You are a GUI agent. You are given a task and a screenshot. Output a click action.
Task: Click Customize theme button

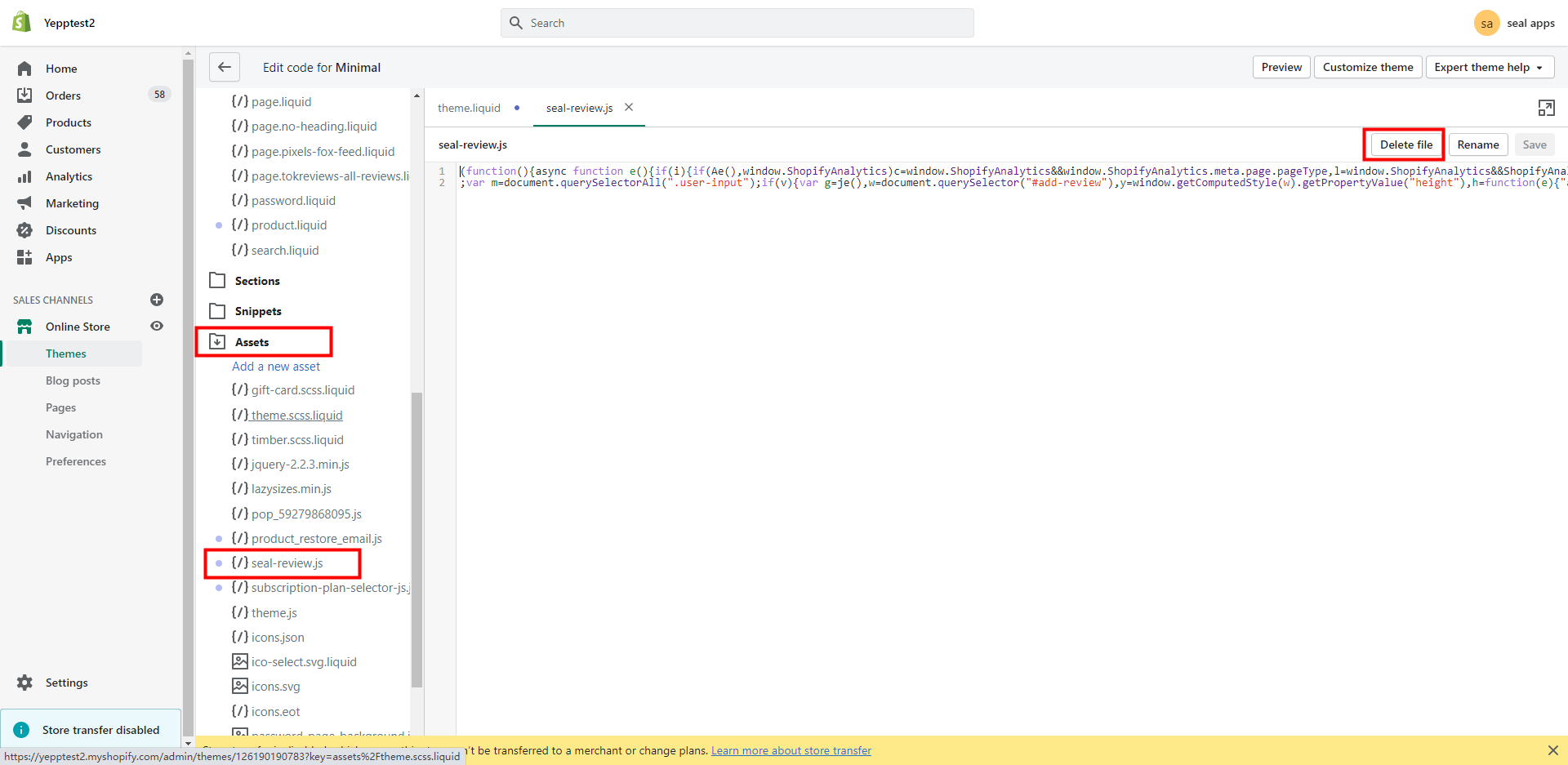(1368, 67)
